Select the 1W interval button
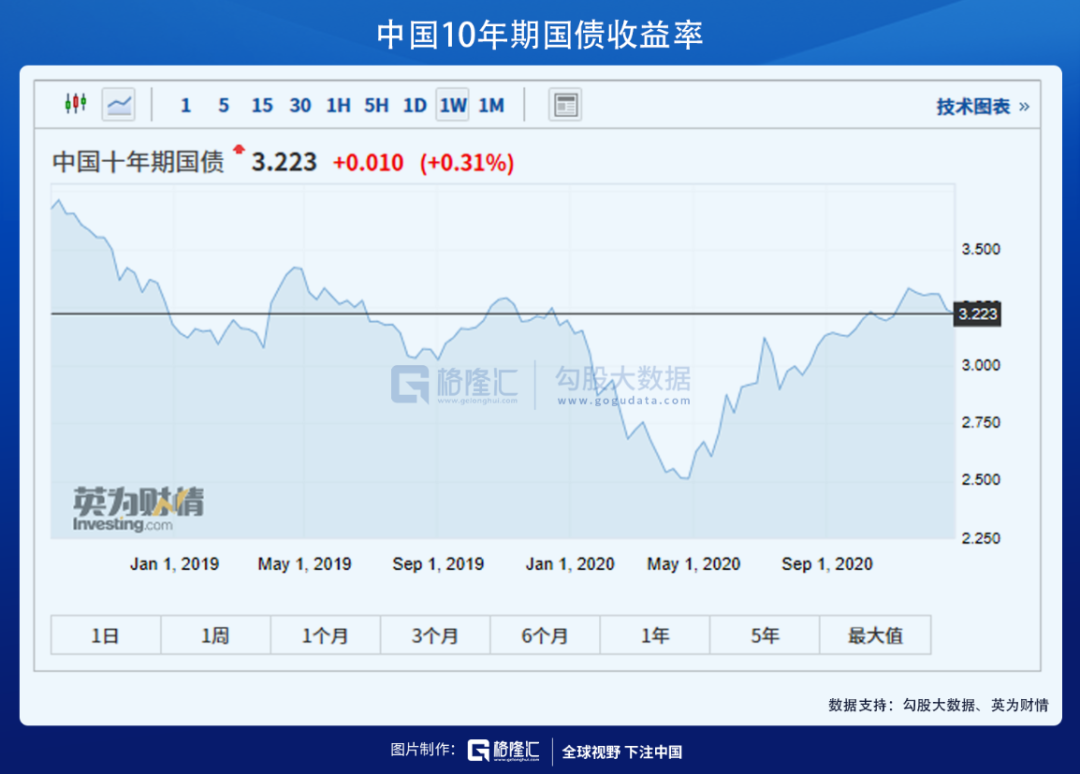Screen dimensions: 1080x774 coord(452,105)
